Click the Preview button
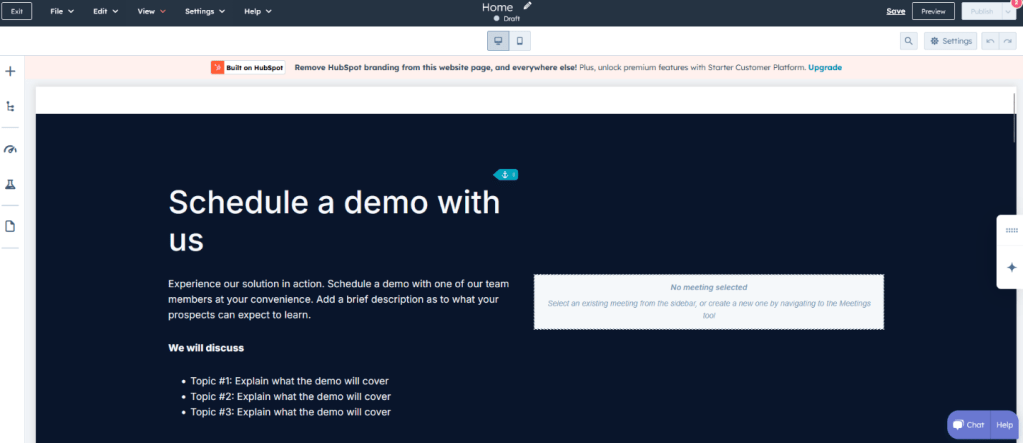1023x443 pixels. coord(933,11)
